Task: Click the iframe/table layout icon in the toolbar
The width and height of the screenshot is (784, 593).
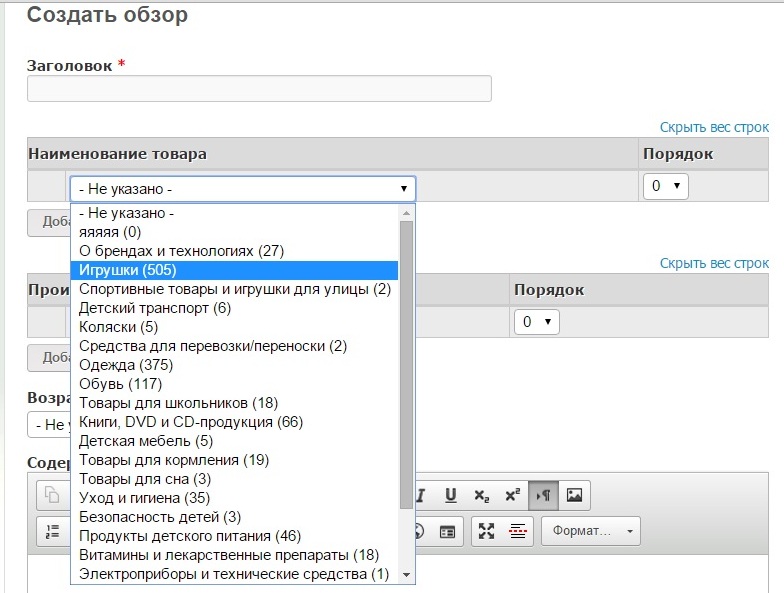Action: [447, 532]
